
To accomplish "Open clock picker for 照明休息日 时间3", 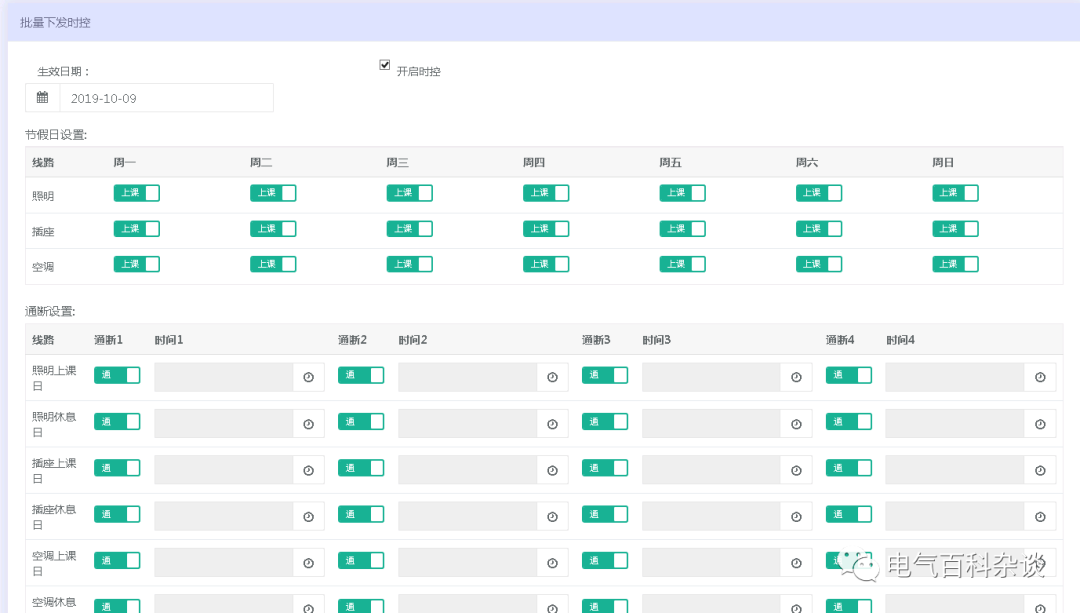I will (x=796, y=424).
